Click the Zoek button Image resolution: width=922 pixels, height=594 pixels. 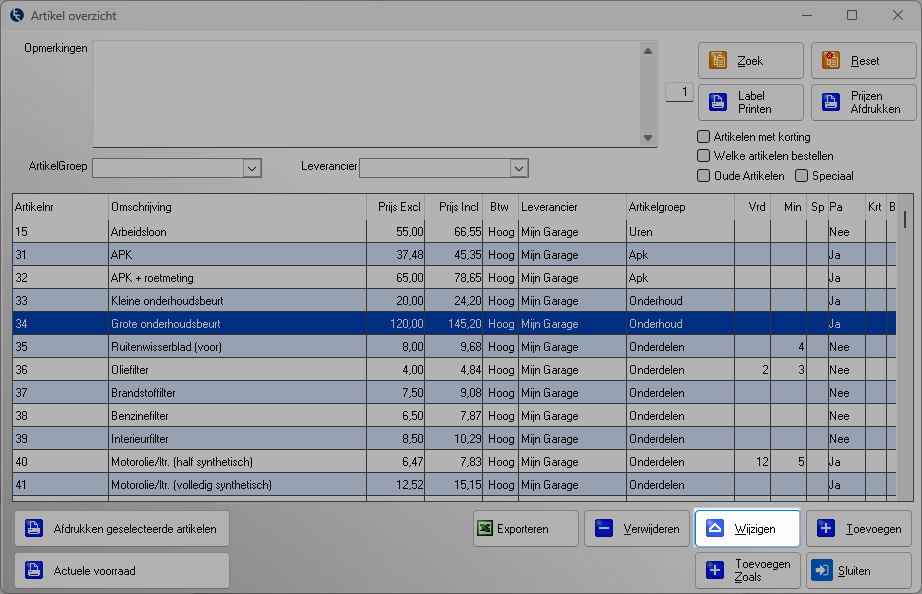tap(750, 60)
